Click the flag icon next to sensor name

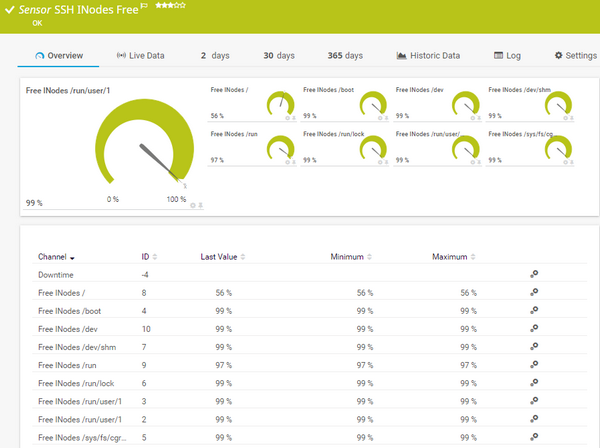click(143, 7)
